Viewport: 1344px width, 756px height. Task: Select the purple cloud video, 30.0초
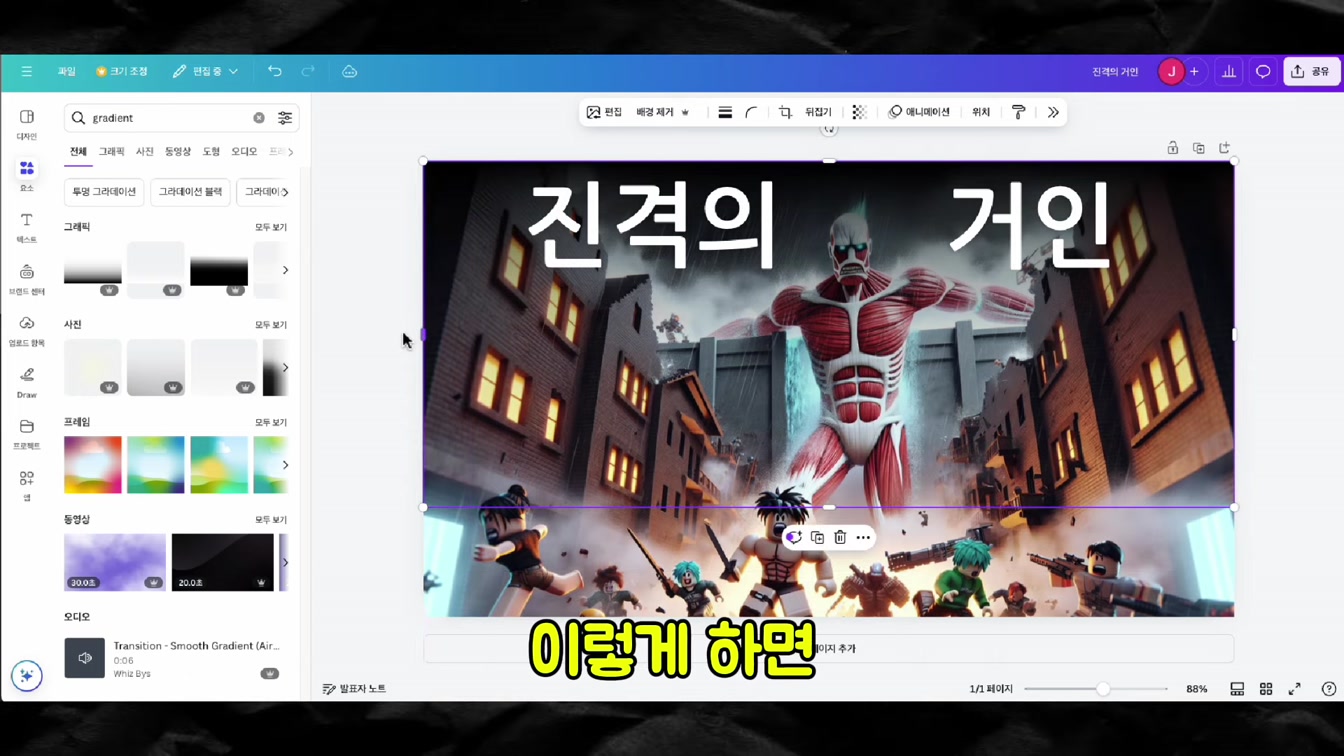pyautogui.click(x=115, y=562)
